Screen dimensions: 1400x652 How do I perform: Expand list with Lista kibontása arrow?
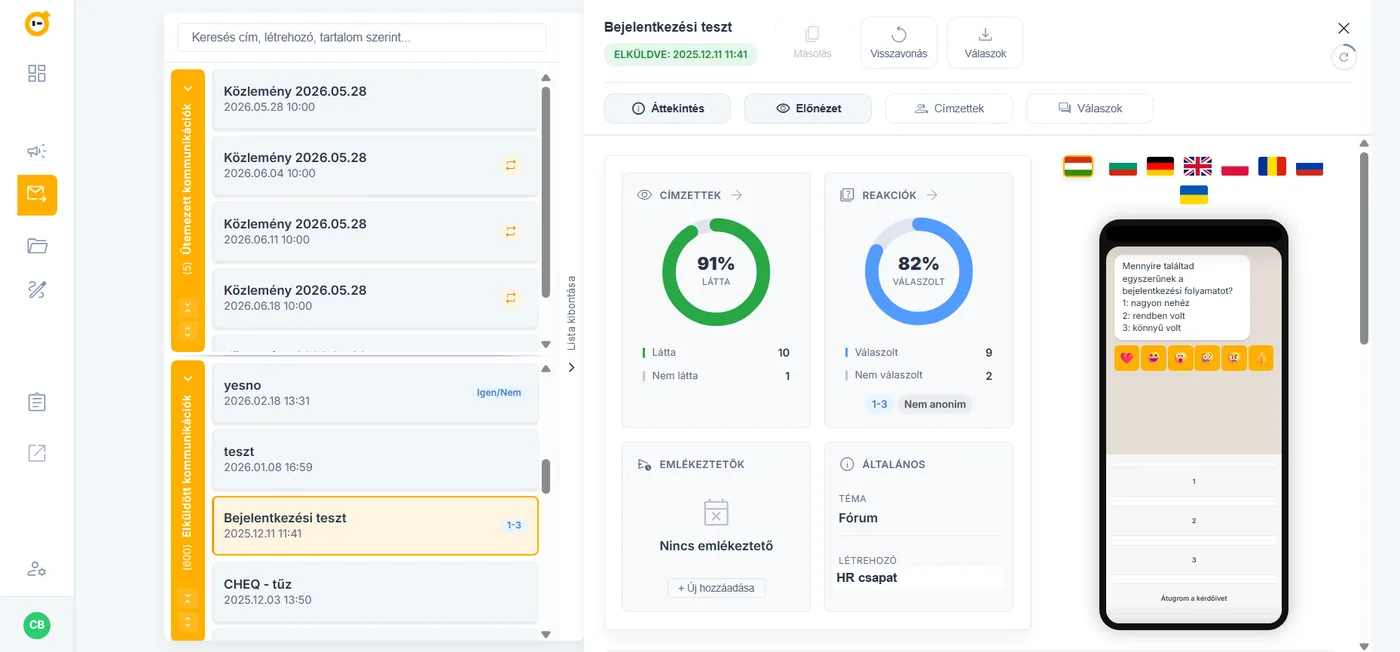(572, 367)
